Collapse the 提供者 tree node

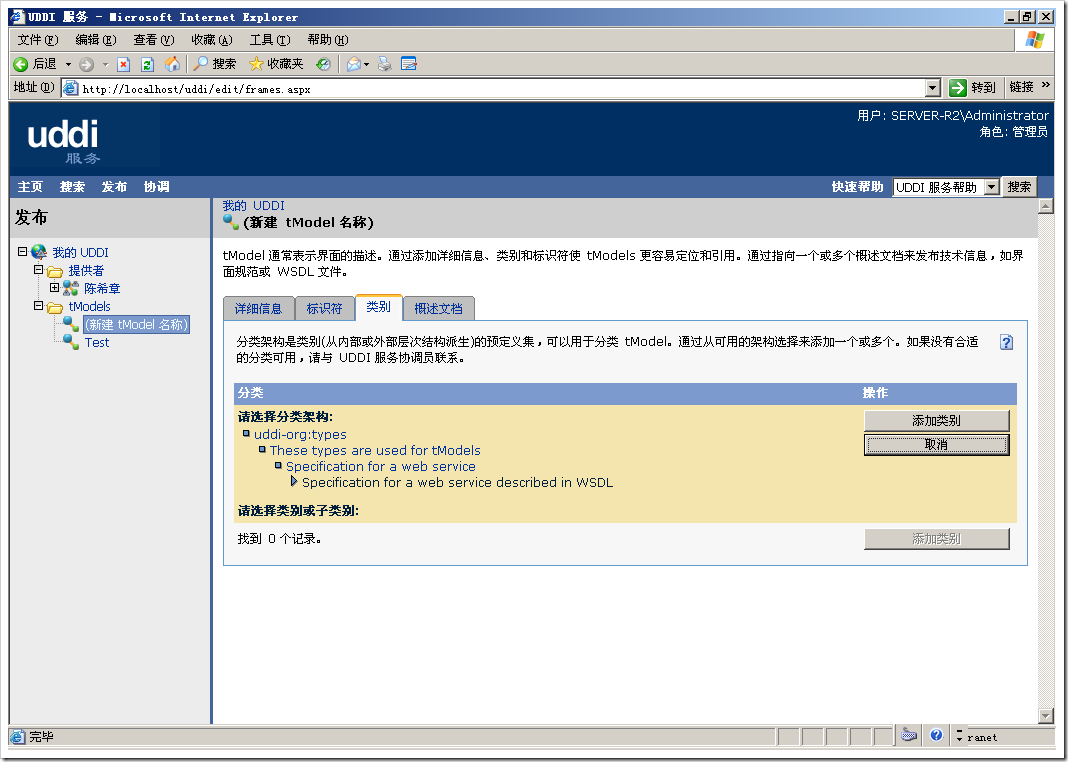pyautogui.click(x=39, y=270)
